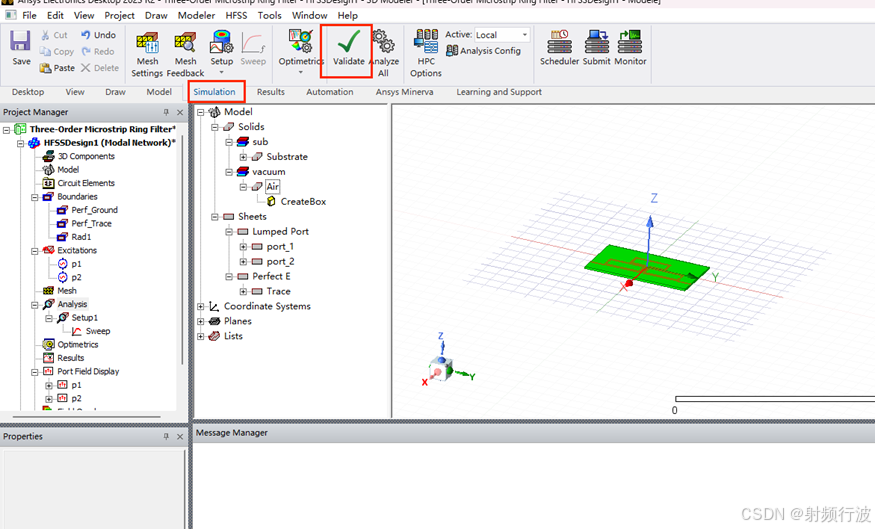Screen dimensions: 875x529
Task: Collapse the Analysis node in Project Manager
Action: point(35,305)
